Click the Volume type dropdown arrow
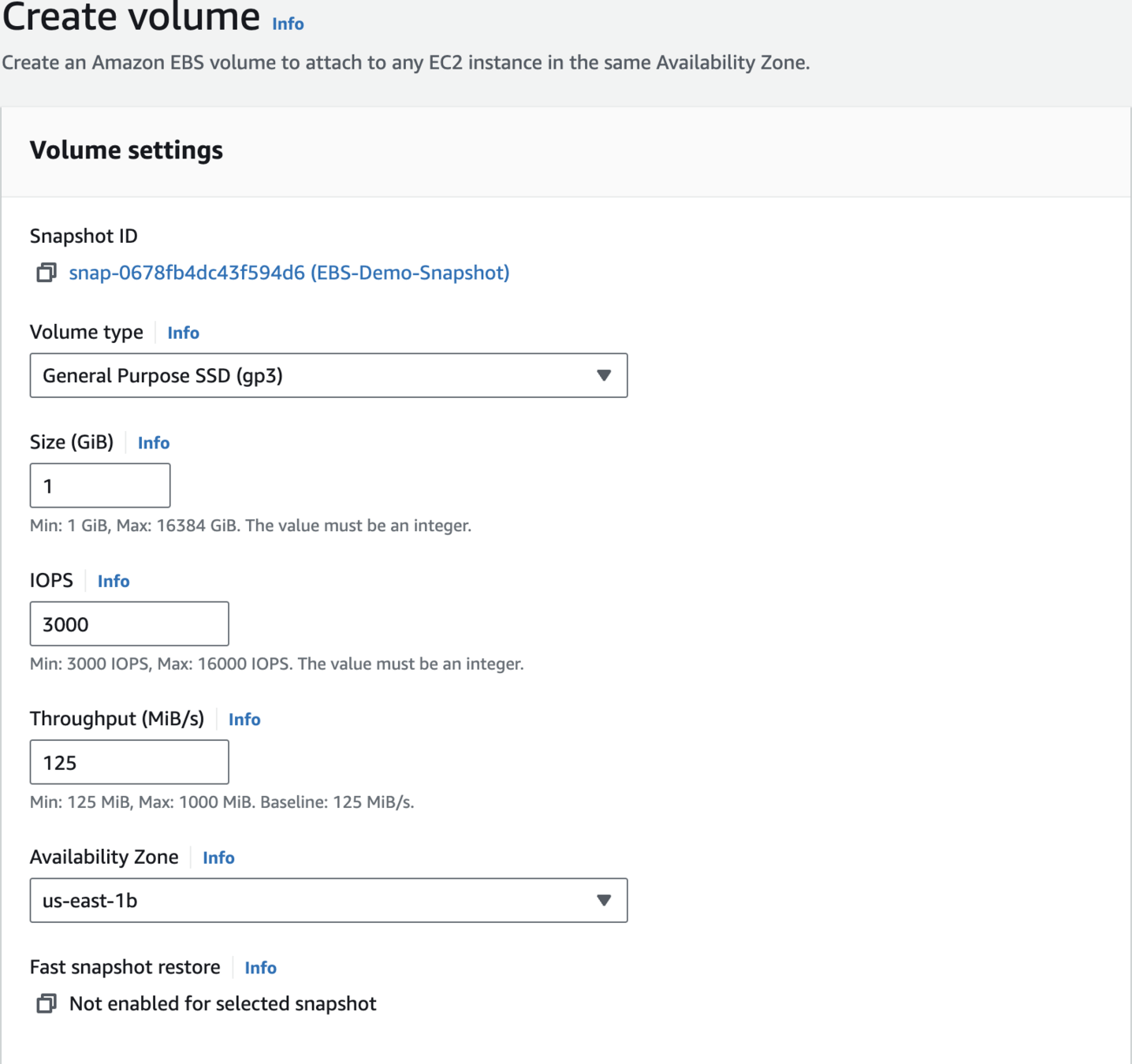Viewport: 1132px width, 1064px height. (604, 375)
